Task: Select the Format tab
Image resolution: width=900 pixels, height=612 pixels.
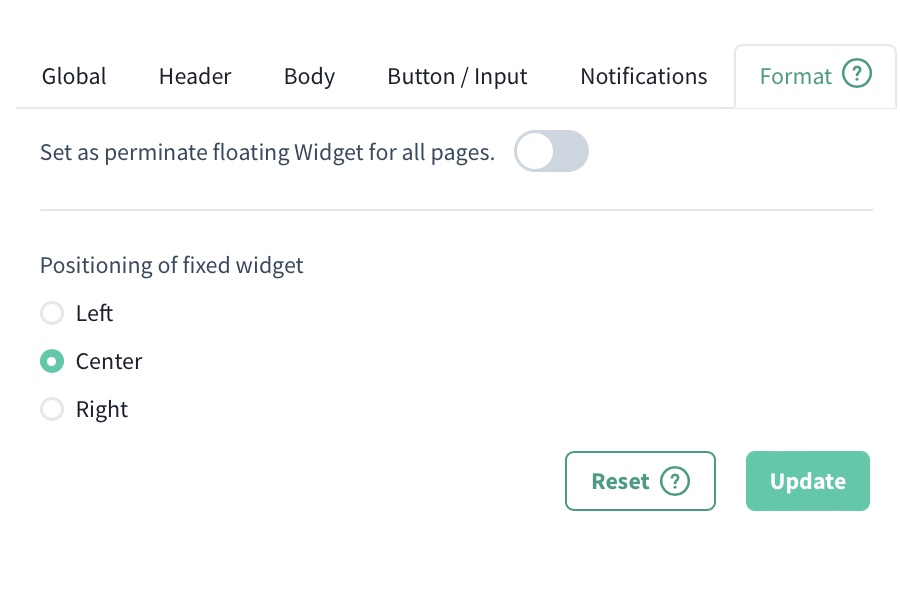Action: [795, 76]
